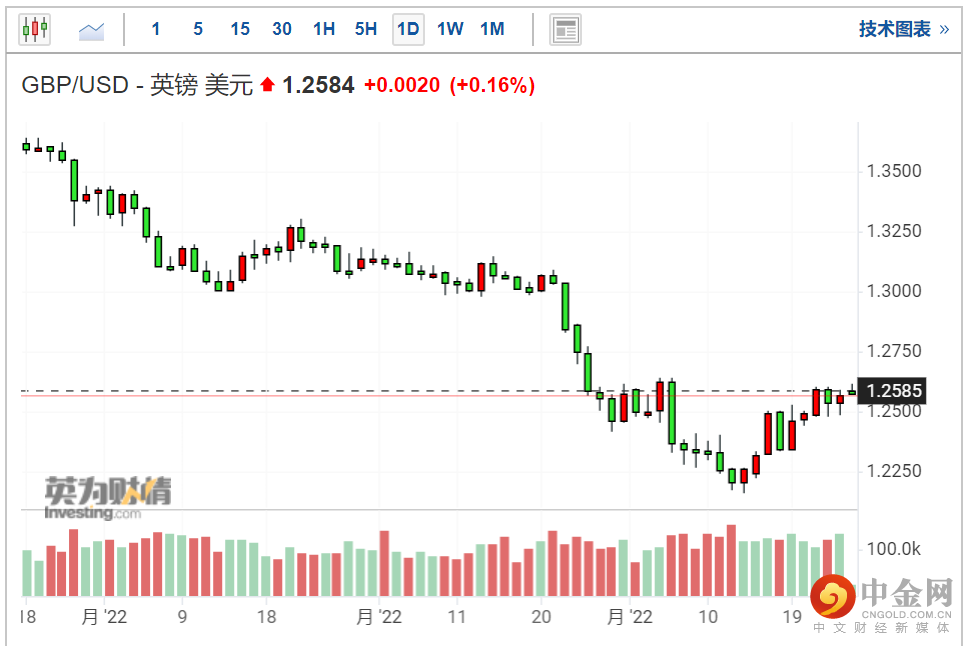This screenshot has width=967, height=646.
Task: Set chart interval to 1M
Action: pyautogui.click(x=492, y=29)
